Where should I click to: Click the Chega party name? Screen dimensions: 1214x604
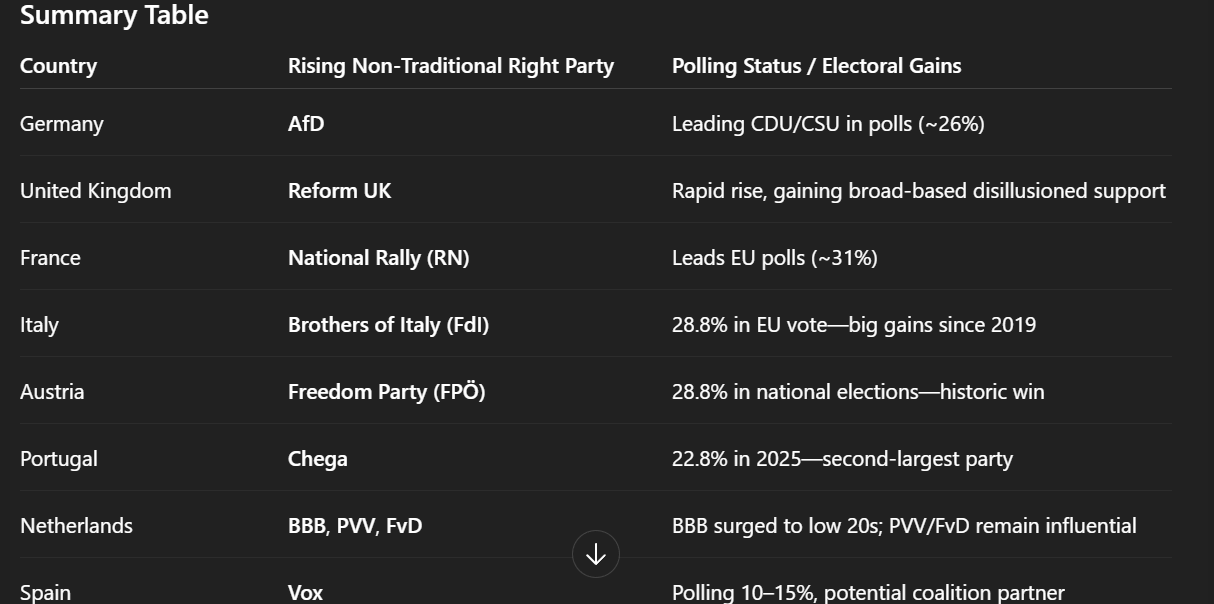click(318, 459)
